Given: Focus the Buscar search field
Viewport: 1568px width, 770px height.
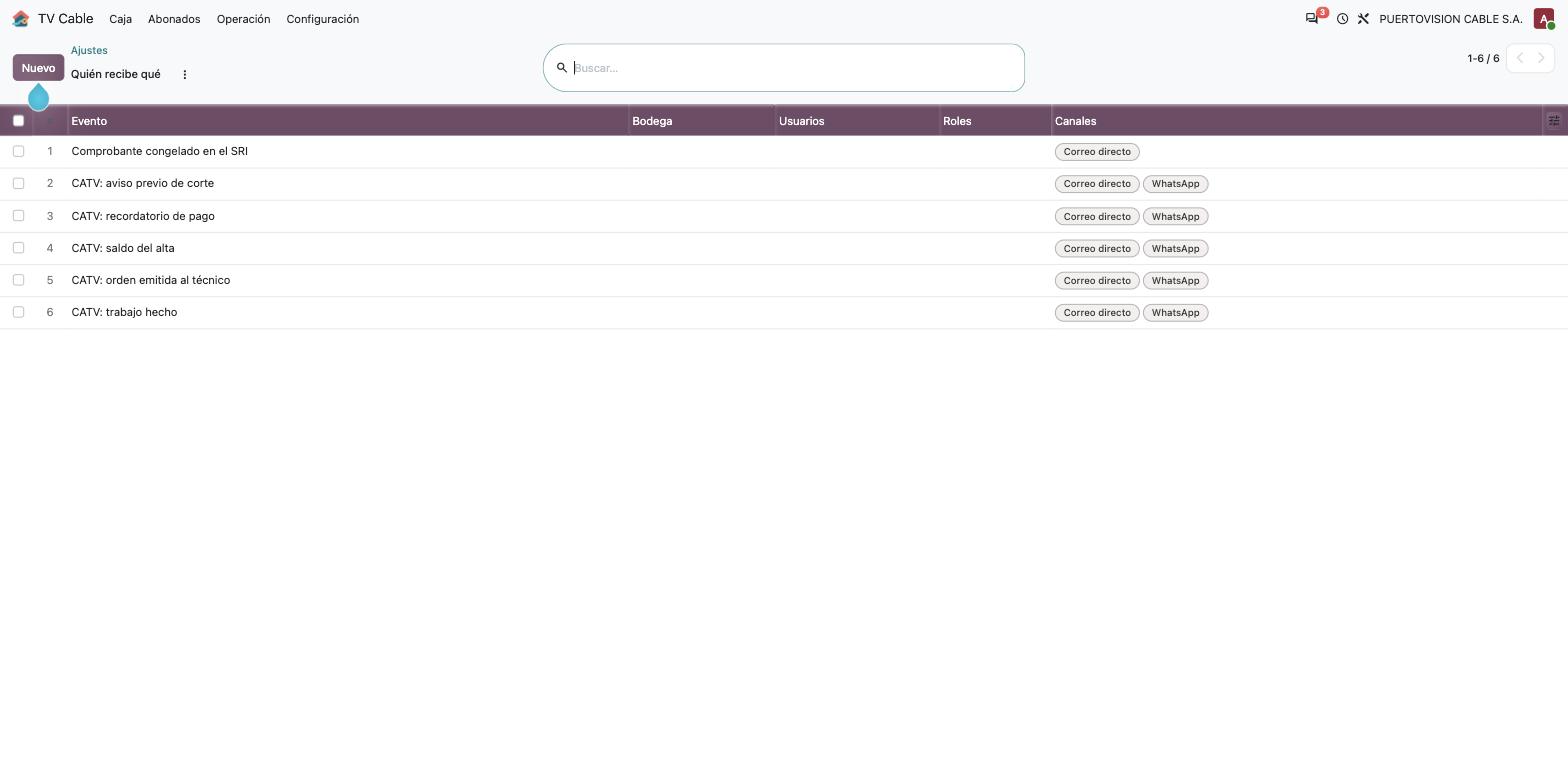Looking at the screenshot, I should click(x=795, y=68).
